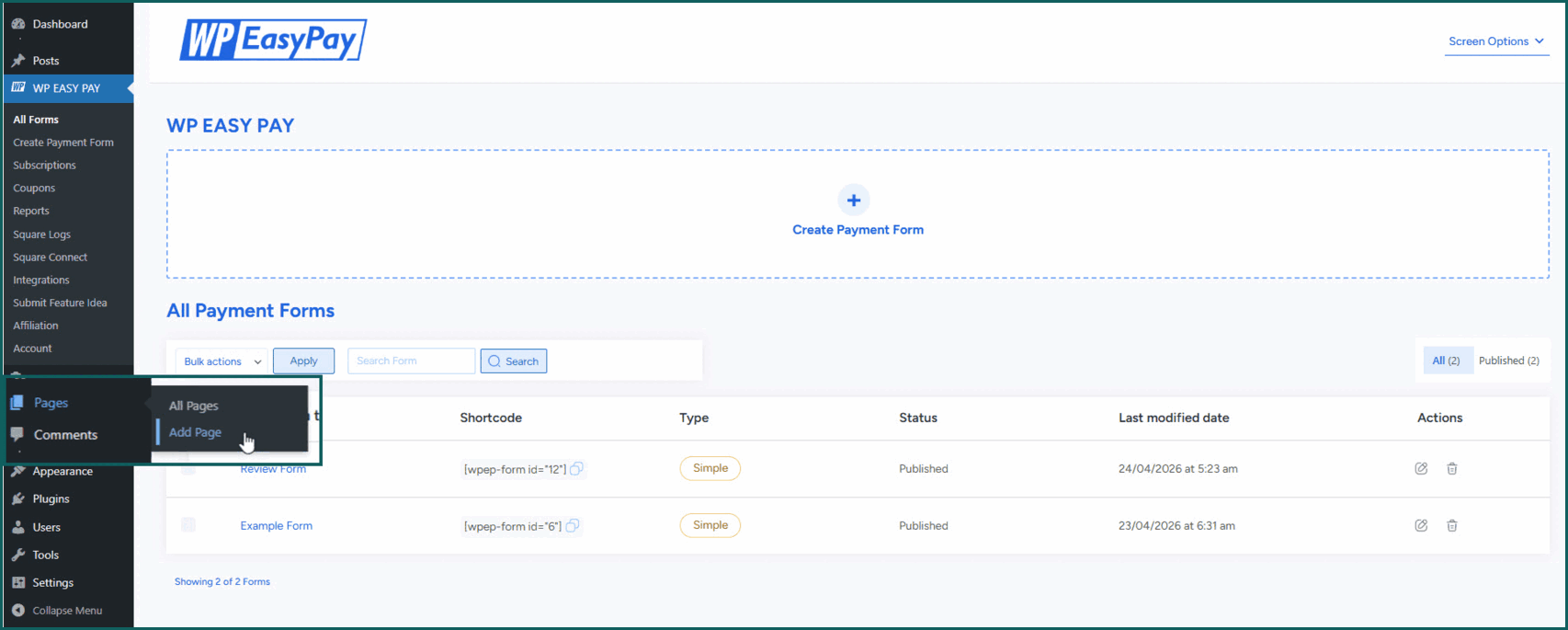Open Create Payment Form submenu item

pos(63,143)
